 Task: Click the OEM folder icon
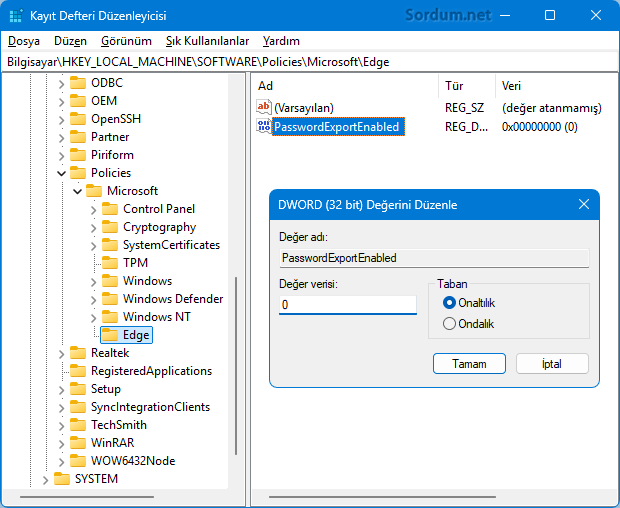tap(78, 101)
